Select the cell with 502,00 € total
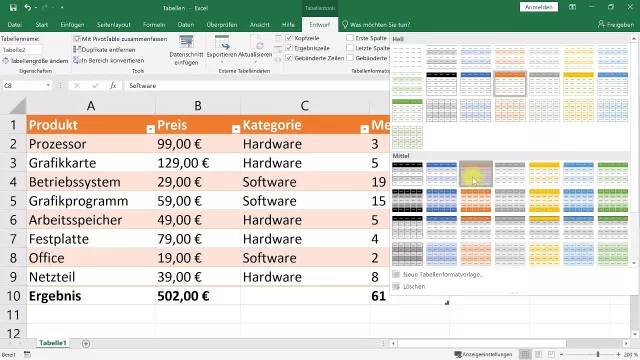 [x=198, y=296]
